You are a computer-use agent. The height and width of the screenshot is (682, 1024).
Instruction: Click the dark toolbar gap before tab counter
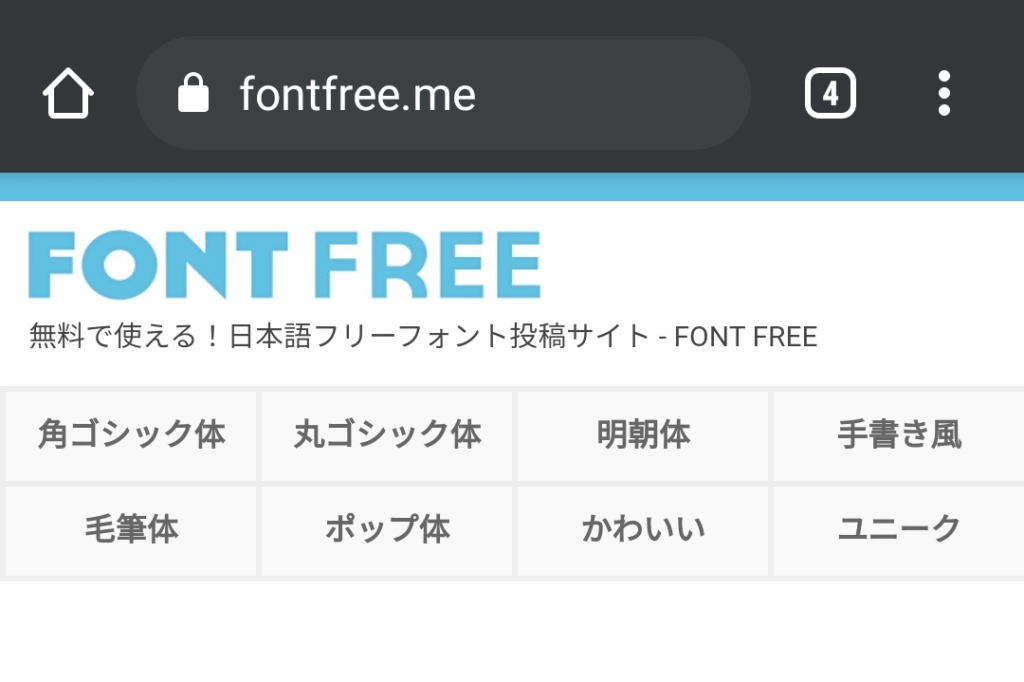click(777, 95)
